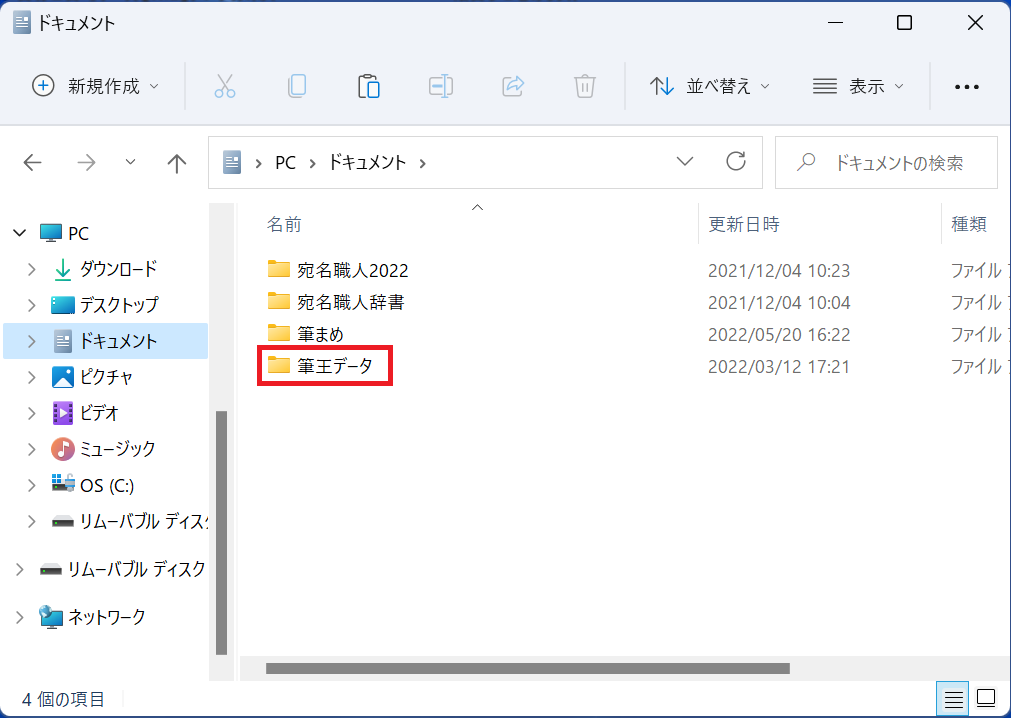Click PC in the address breadcrumb
This screenshot has width=1011, height=718.
point(285,162)
